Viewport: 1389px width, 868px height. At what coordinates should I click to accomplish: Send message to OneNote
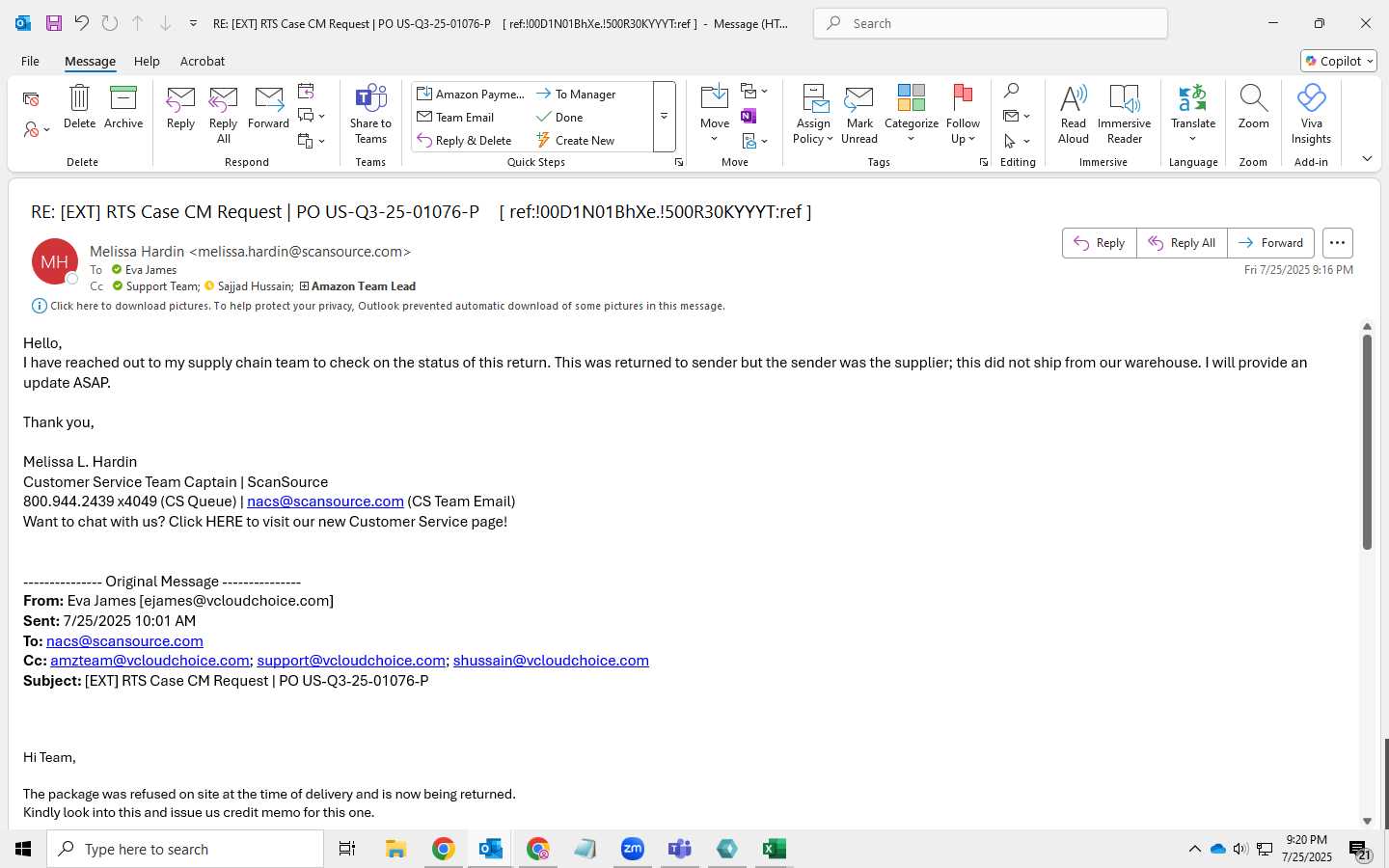coord(749,116)
